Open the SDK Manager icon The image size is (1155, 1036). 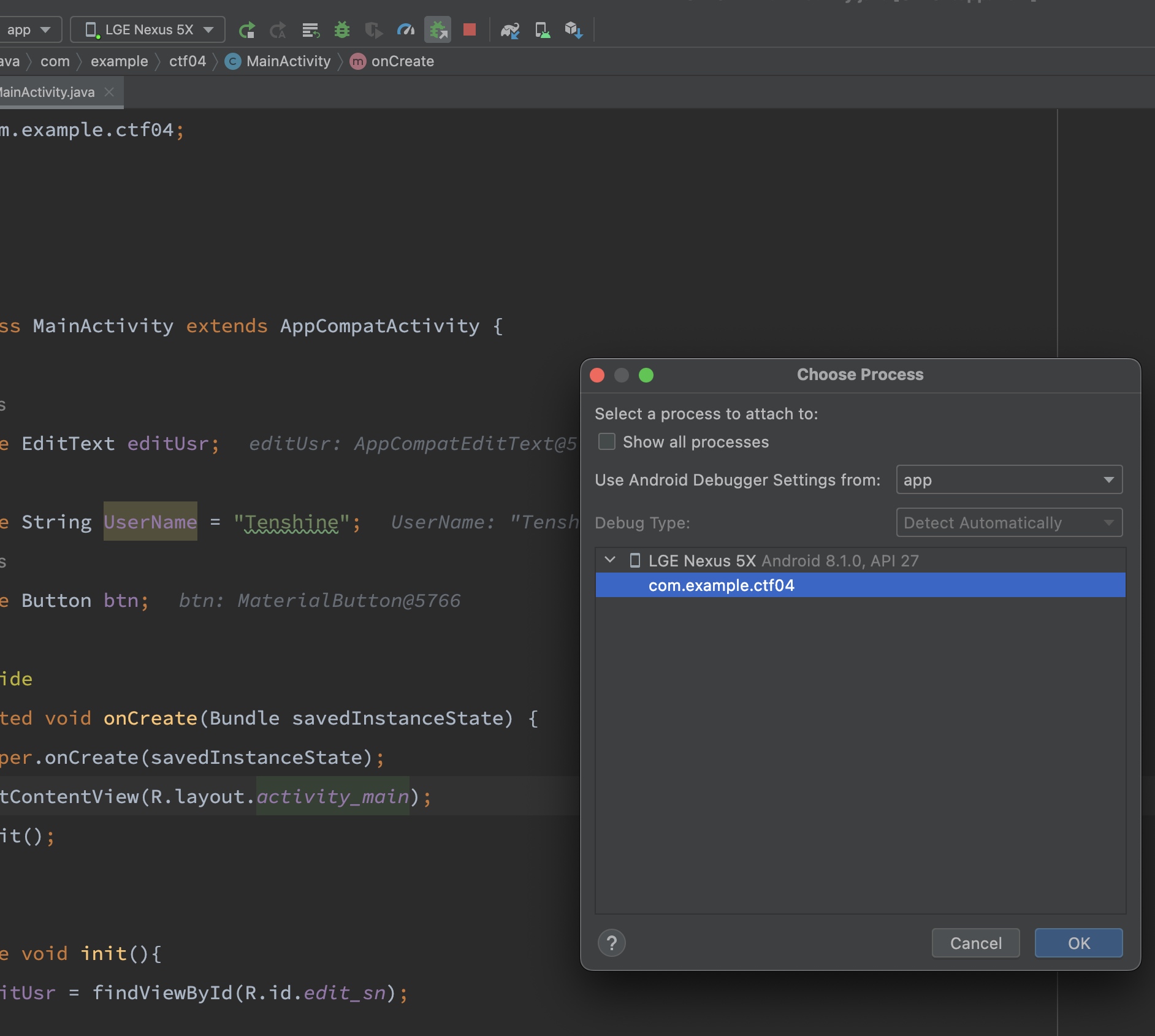[573, 30]
